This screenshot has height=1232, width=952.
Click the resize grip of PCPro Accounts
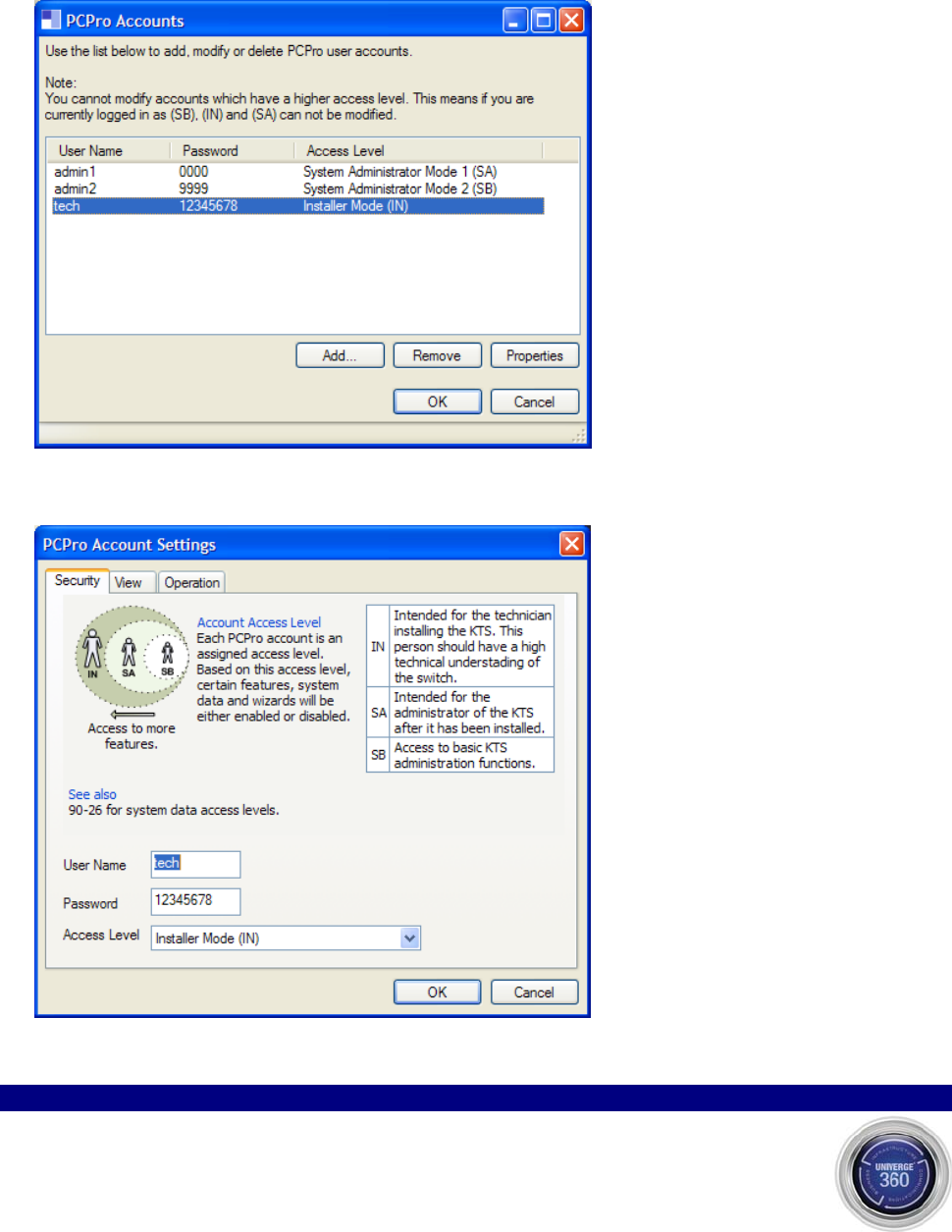pos(579,435)
